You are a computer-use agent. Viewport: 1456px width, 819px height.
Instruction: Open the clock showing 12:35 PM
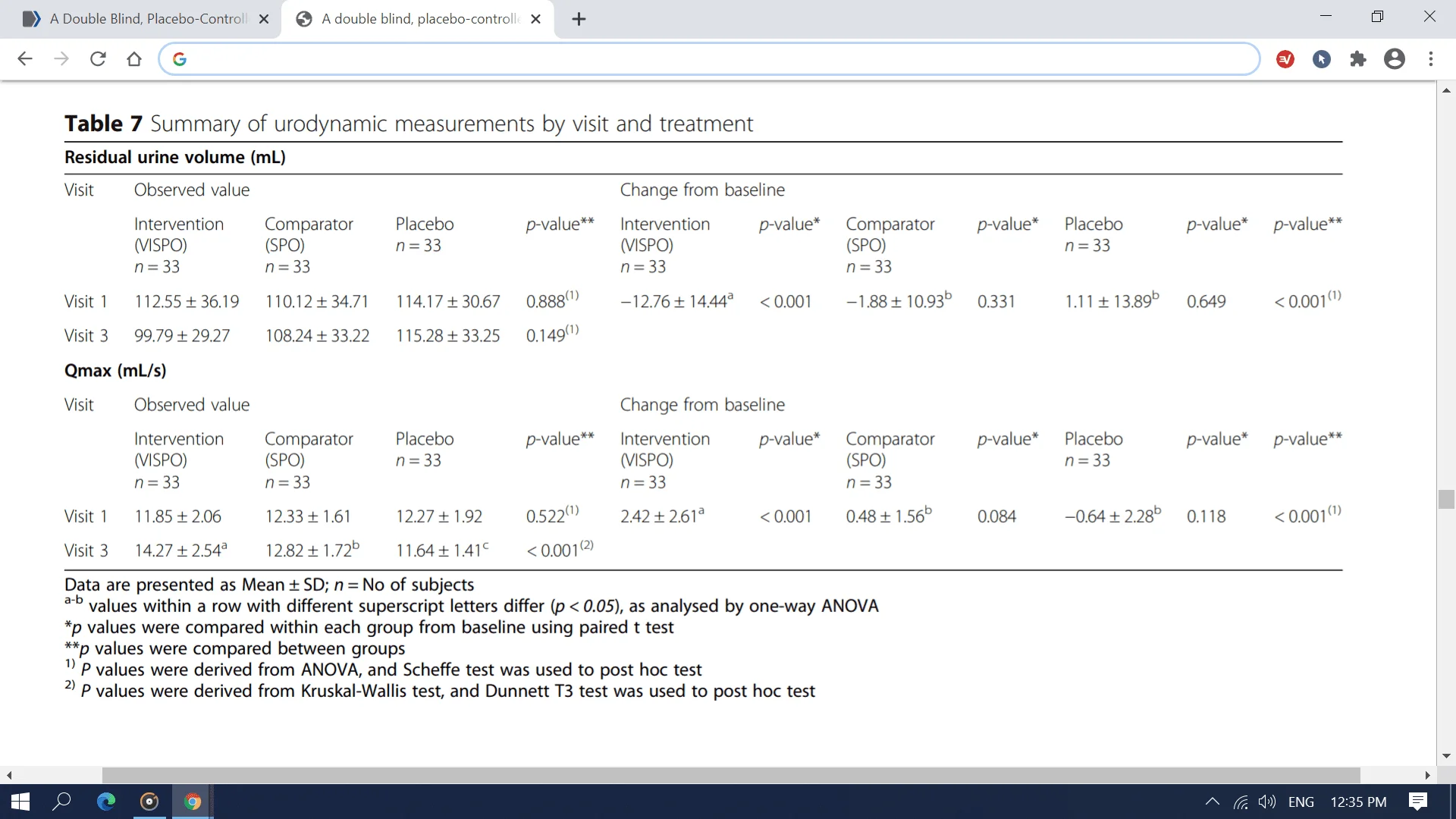coord(1358,802)
